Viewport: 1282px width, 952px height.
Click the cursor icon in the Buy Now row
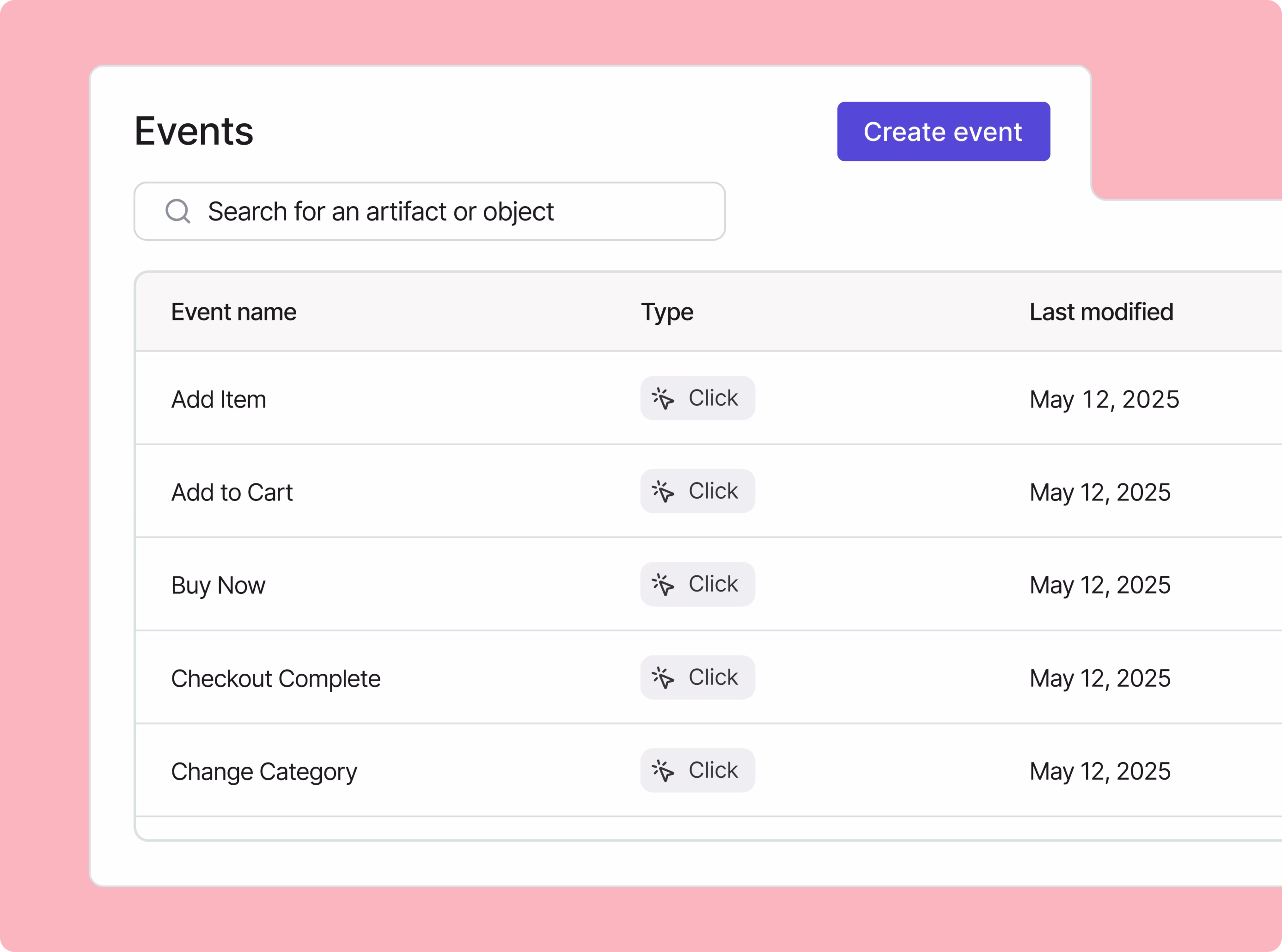(x=663, y=584)
